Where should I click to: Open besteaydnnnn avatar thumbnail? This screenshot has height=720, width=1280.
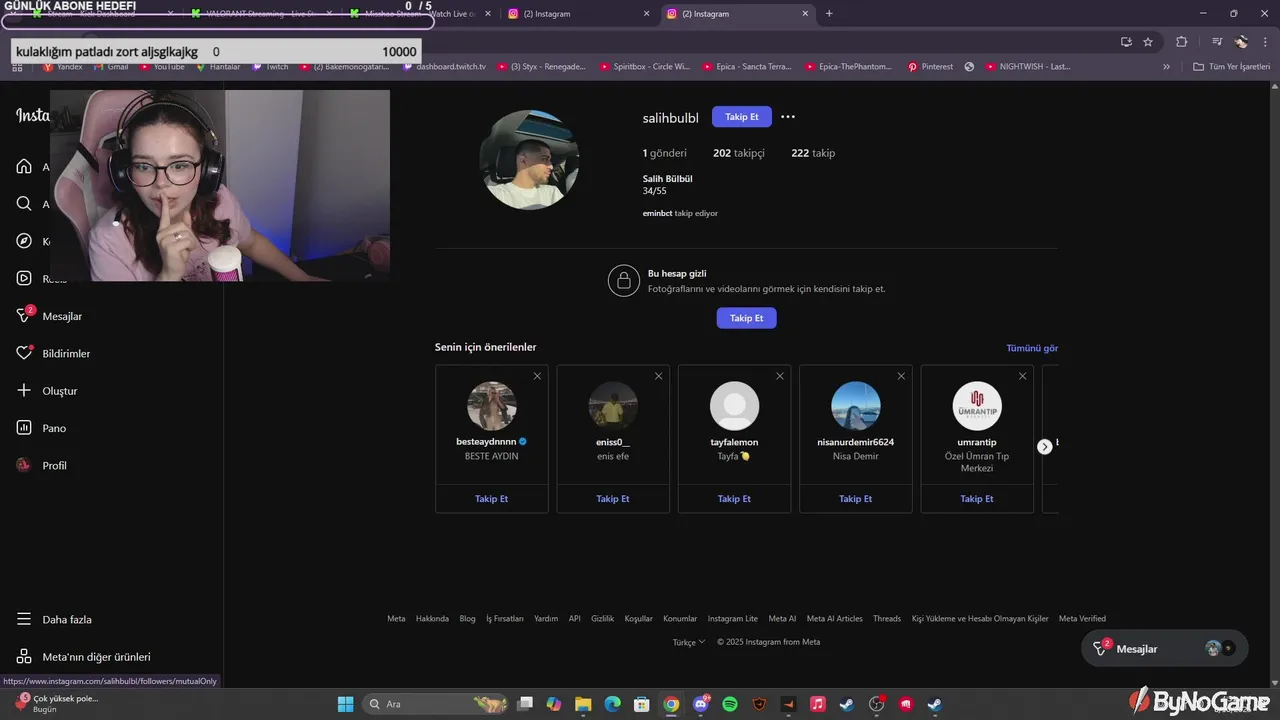tap(492, 406)
